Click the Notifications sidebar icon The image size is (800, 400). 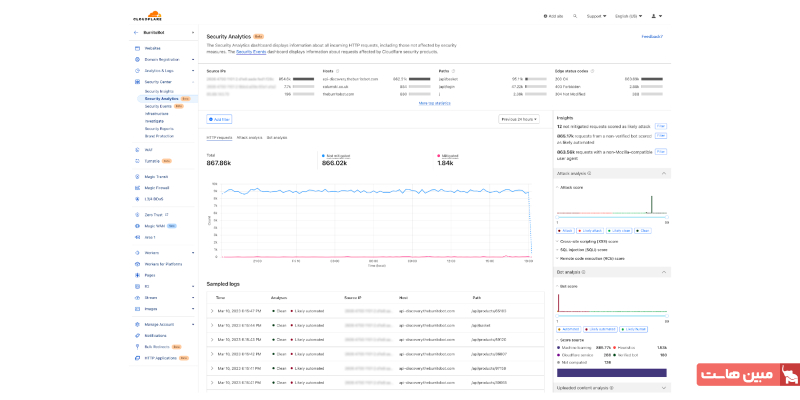click(x=137, y=336)
